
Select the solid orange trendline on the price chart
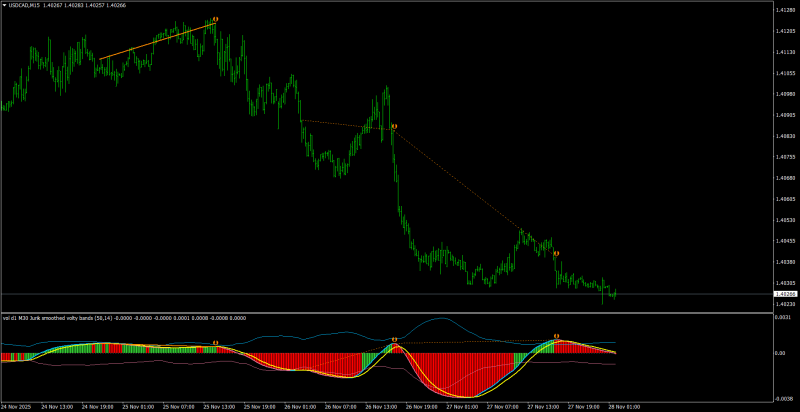pyautogui.click(x=157, y=41)
